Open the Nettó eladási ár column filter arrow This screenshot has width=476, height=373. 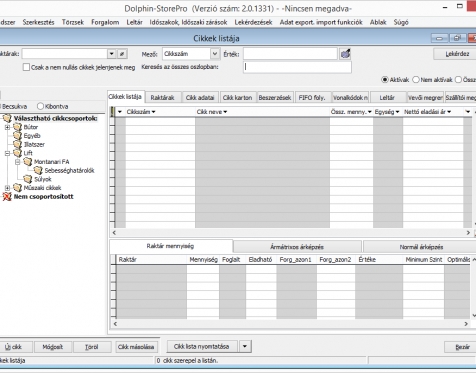click(x=449, y=112)
